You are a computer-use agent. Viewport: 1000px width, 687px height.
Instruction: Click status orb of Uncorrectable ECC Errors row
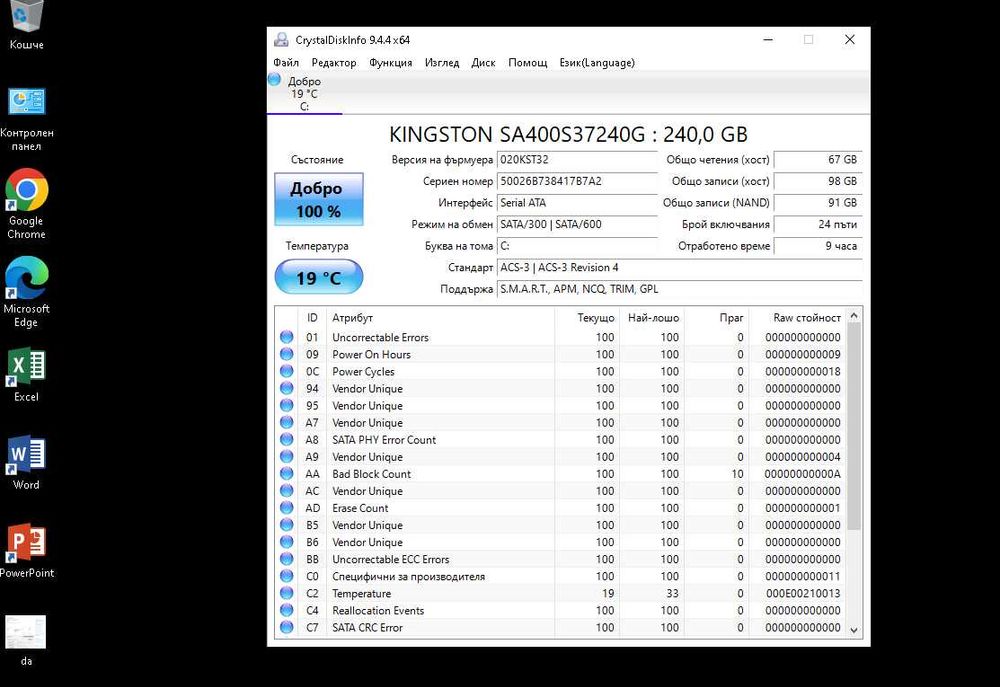(x=286, y=559)
